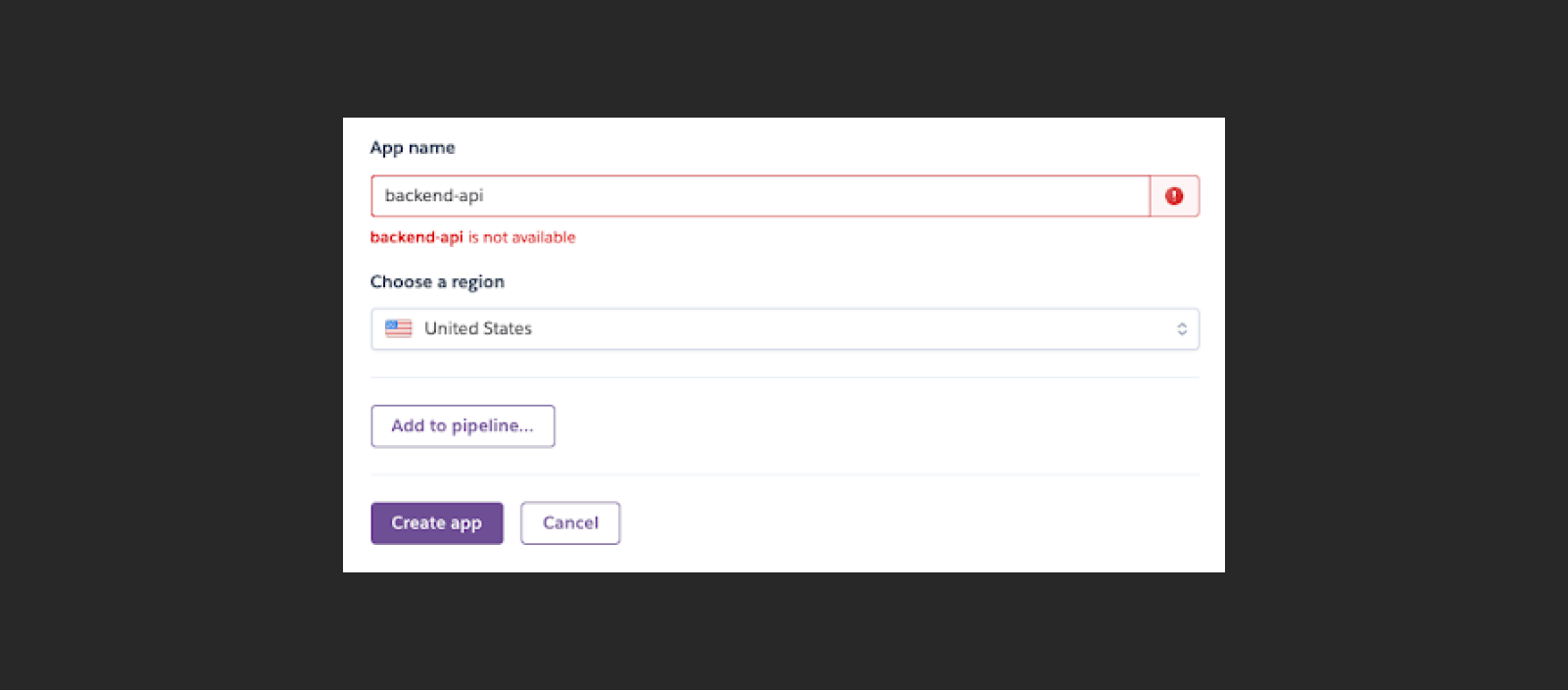Click the up-down chevron arrows in region selector
1568x691 pixels.
[x=1182, y=329]
